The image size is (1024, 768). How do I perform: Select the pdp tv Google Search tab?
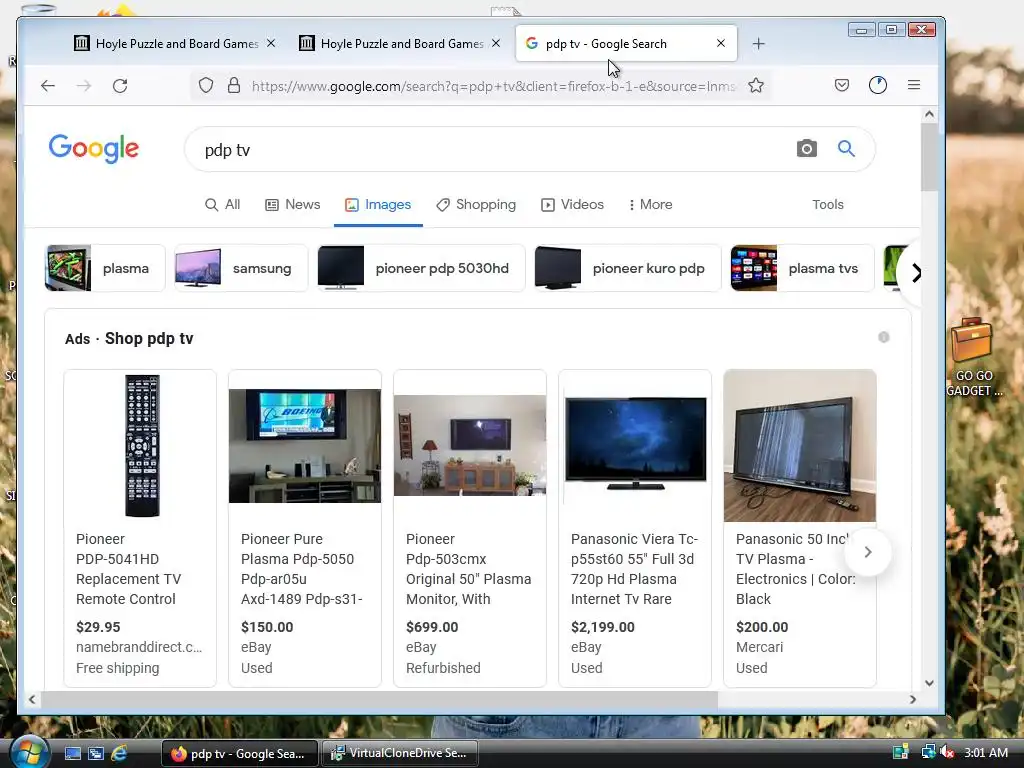tap(626, 44)
